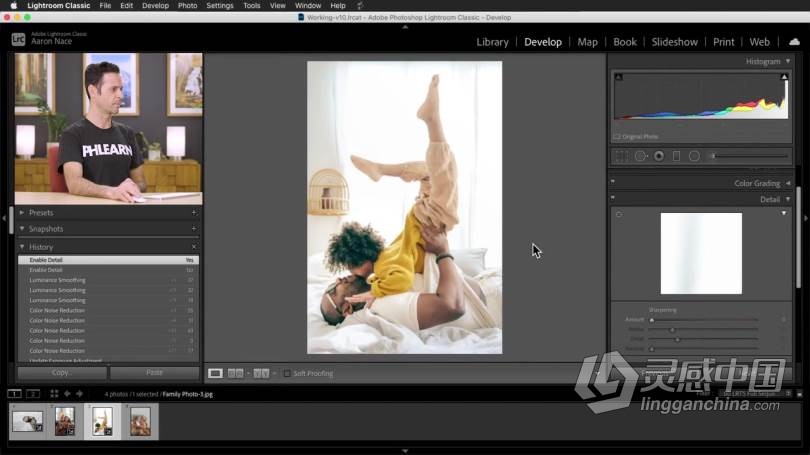Image resolution: width=810 pixels, height=455 pixels.
Task: Switch to Print module
Action: (723, 42)
